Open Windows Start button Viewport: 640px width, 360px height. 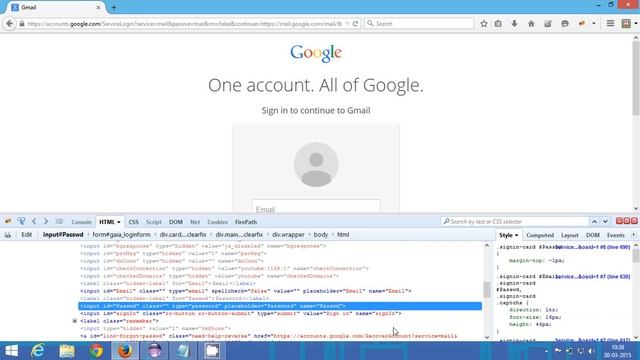[x=11, y=351]
